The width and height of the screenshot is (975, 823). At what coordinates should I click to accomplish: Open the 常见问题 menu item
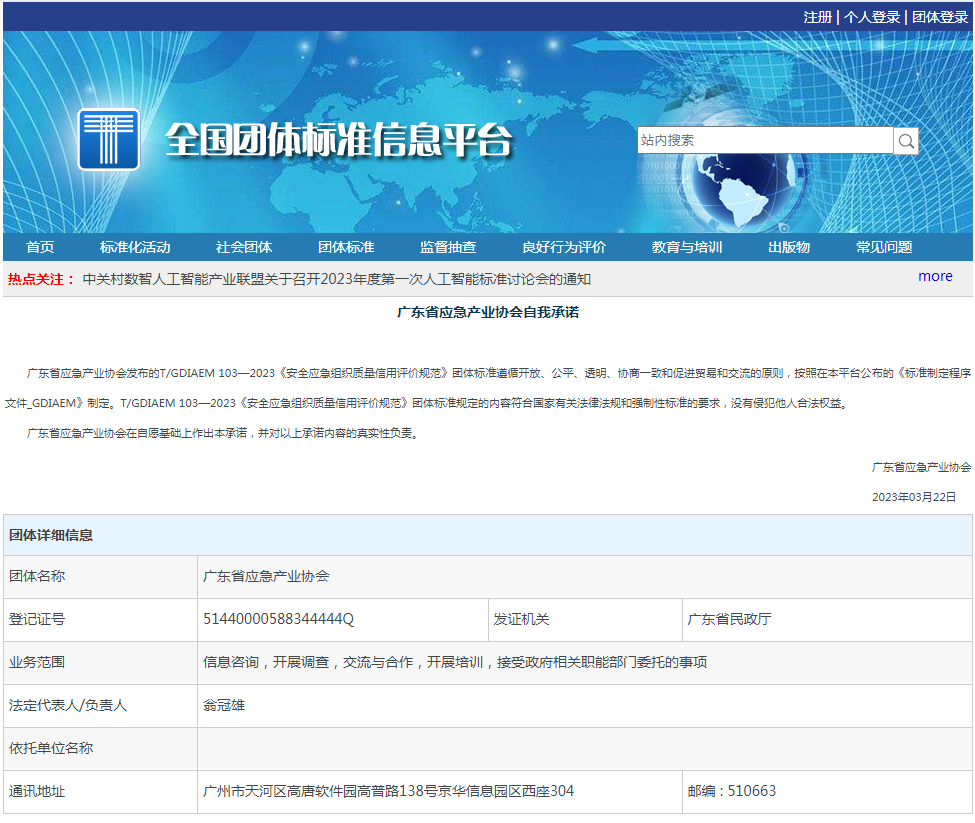click(884, 247)
